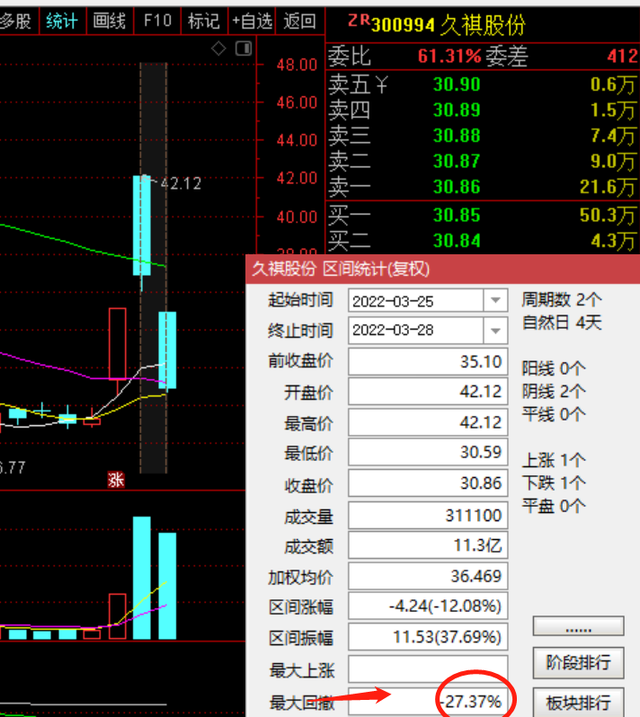Screen dimensions: 640x717
Task: Click the 久祺股份 区间统计(复权) dialog title
Action: coord(341,269)
